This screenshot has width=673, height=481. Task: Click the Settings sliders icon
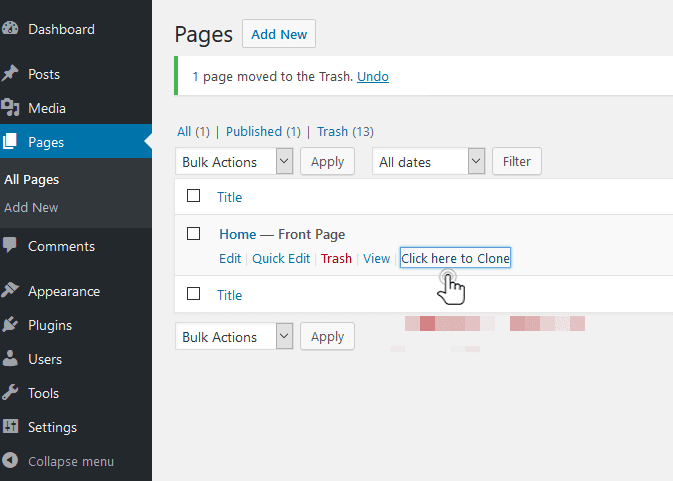10,426
